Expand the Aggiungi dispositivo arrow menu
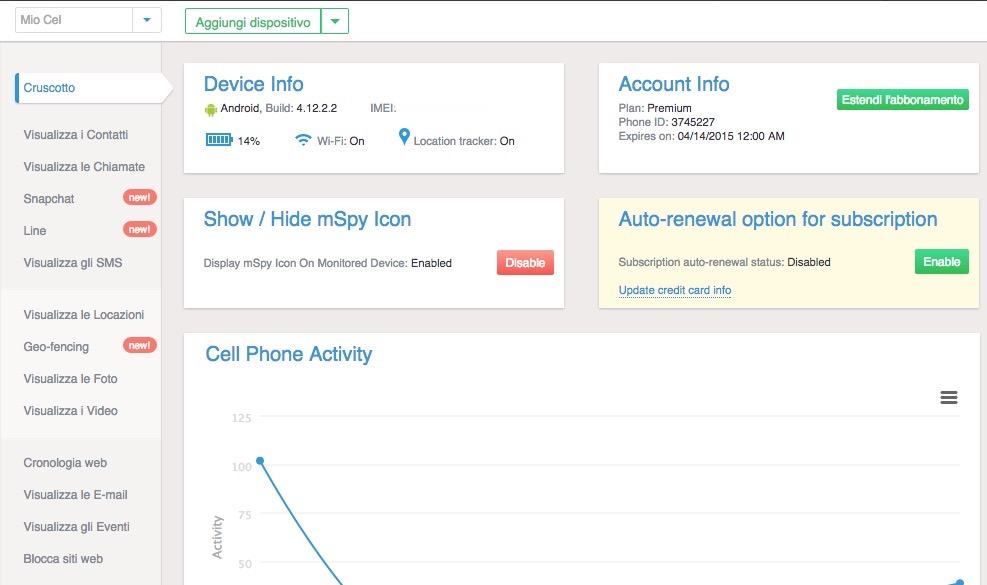 (335, 21)
